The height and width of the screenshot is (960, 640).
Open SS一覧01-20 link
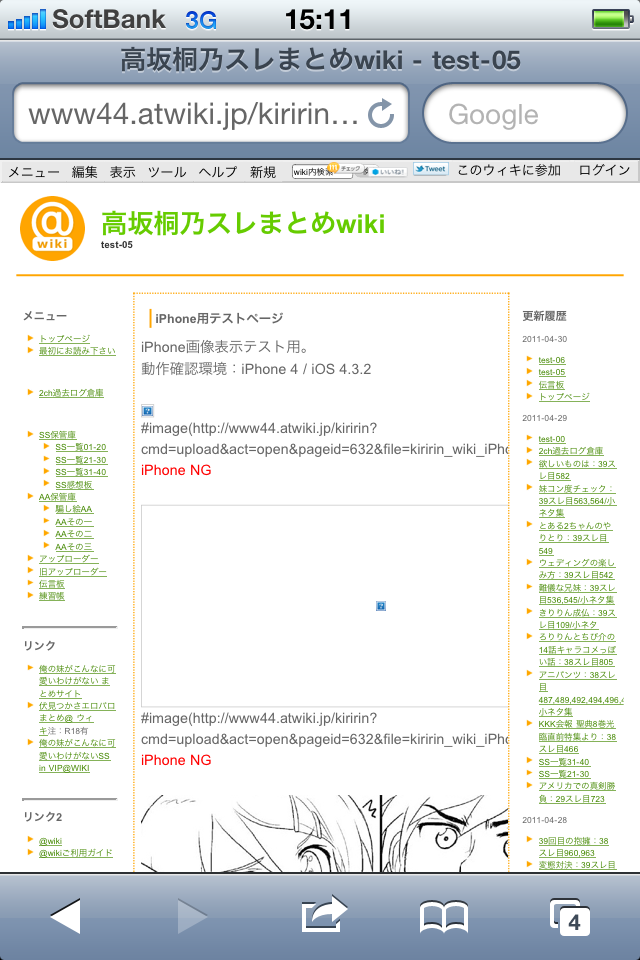pos(81,447)
